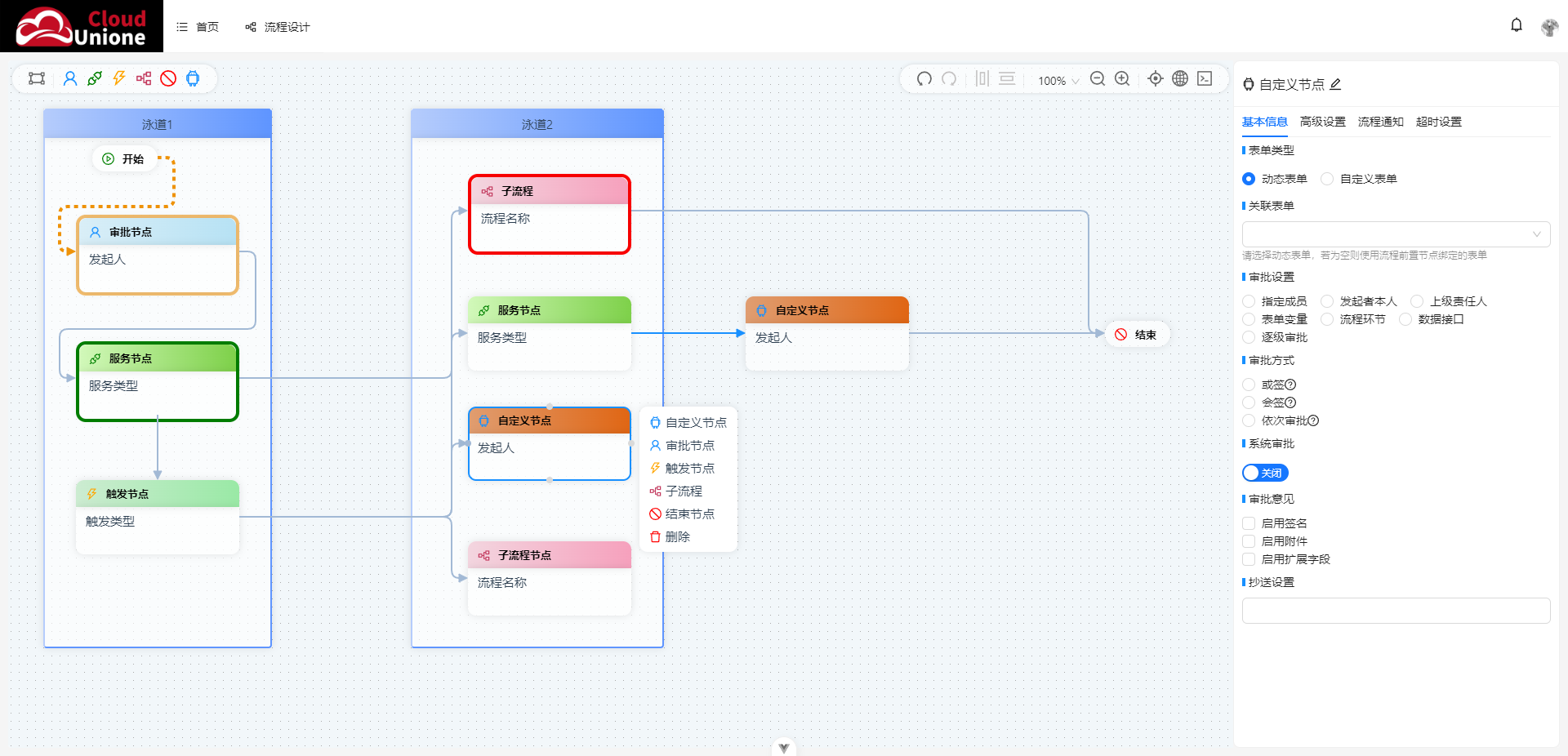This screenshot has width=1568, height=756.
Task: Select the swimlane frame tool in toolbar
Action: tap(37, 78)
